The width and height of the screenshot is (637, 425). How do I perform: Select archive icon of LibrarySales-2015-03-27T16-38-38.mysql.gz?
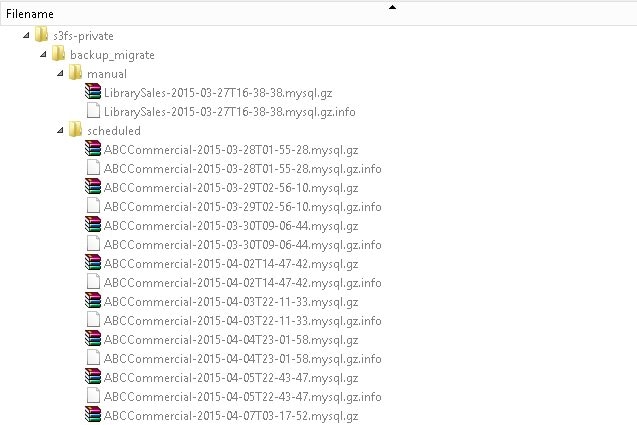pos(93,91)
